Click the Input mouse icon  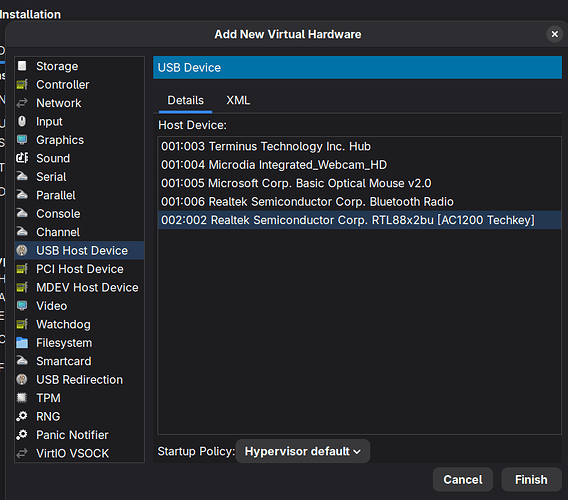(22, 121)
